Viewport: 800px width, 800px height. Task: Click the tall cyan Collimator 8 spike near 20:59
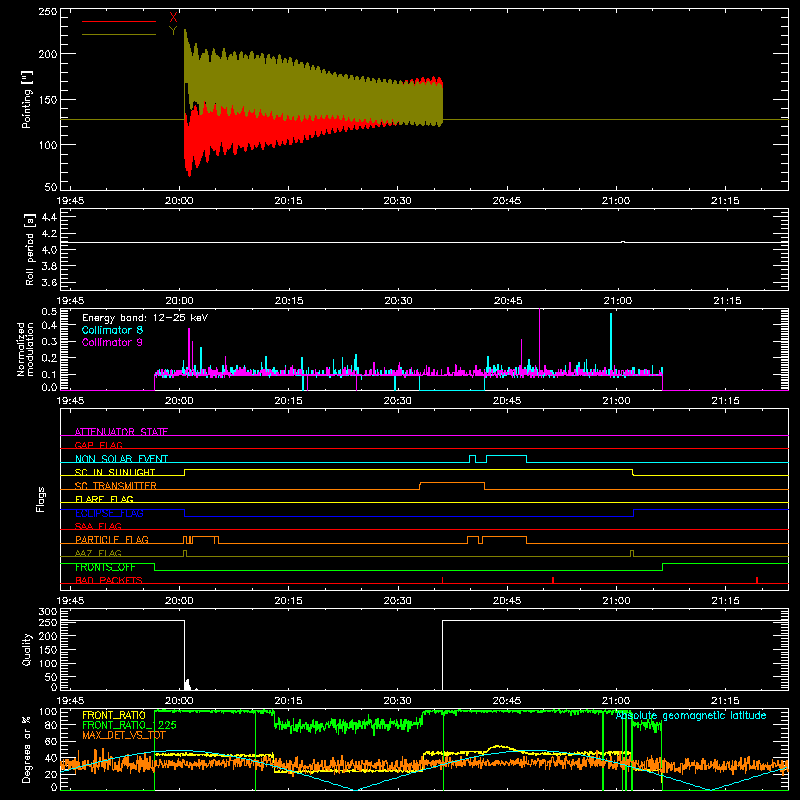point(611,342)
